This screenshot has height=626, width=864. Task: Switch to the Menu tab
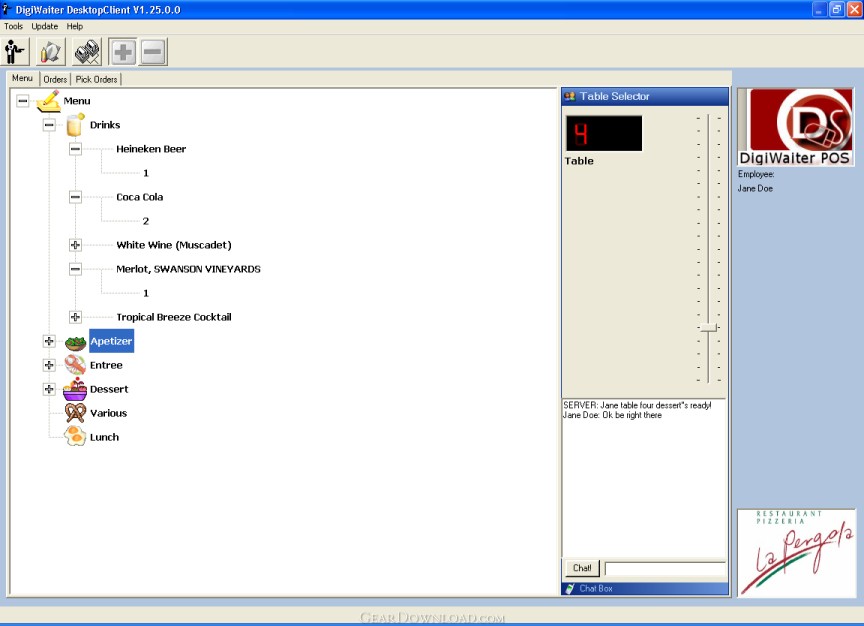pyautogui.click(x=23, y=78)
